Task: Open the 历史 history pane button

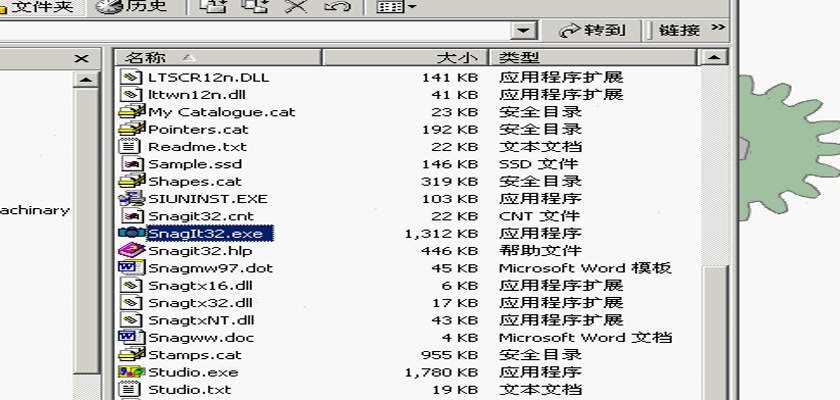Action: point(132,6)
